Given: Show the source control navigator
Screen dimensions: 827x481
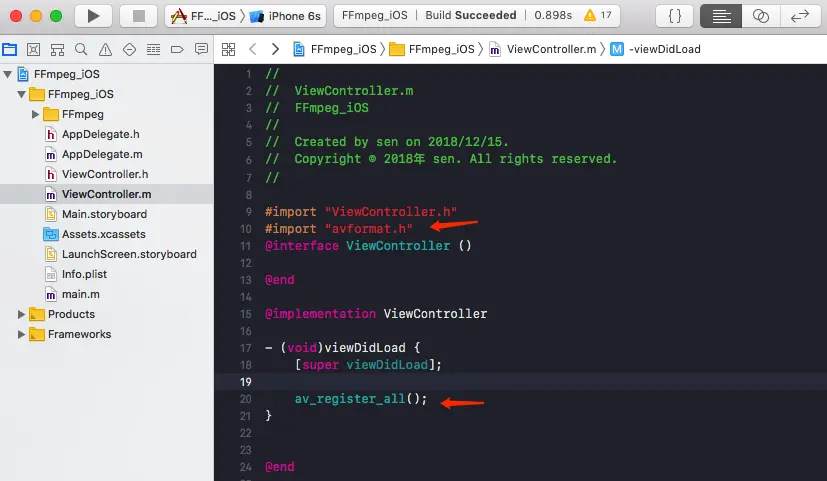Looking at the screenshot, I should click(x=33, y=50).
